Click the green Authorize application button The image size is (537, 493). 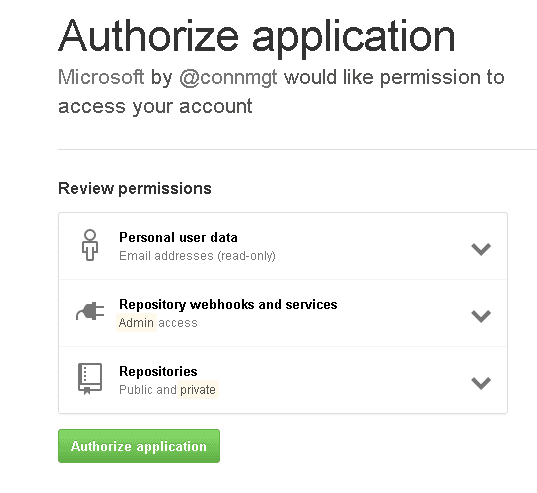click(139, 446)
